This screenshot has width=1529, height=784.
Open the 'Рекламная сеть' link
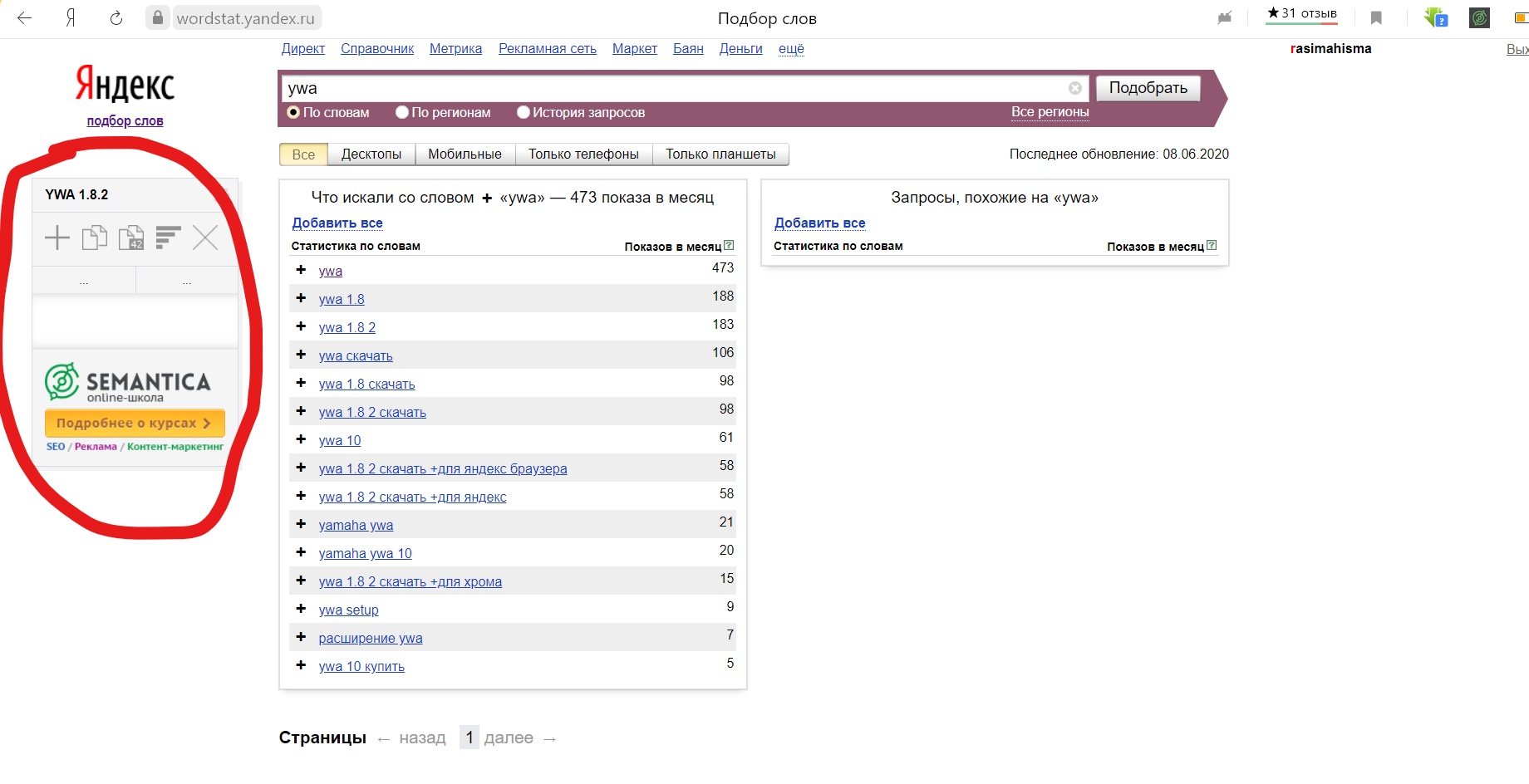548,49
